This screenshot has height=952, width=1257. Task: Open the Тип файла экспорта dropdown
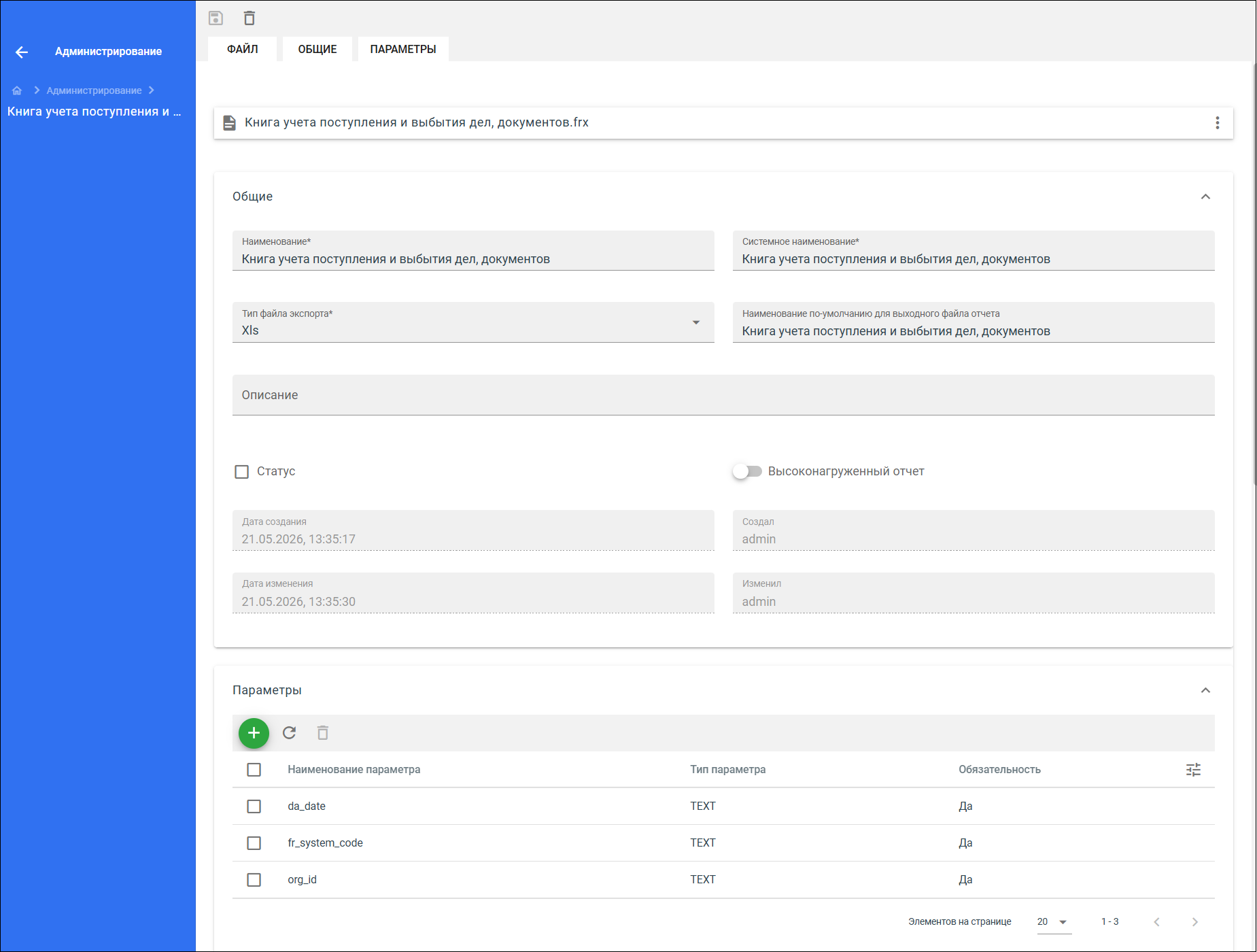473,322
